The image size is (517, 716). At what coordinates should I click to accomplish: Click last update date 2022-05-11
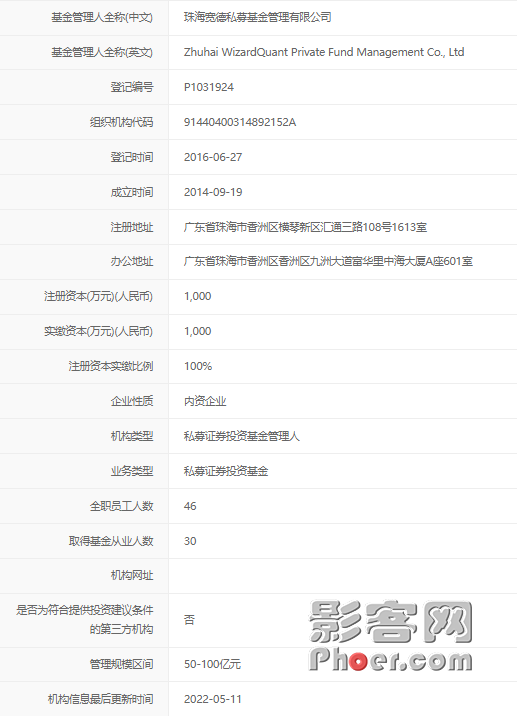213,699
